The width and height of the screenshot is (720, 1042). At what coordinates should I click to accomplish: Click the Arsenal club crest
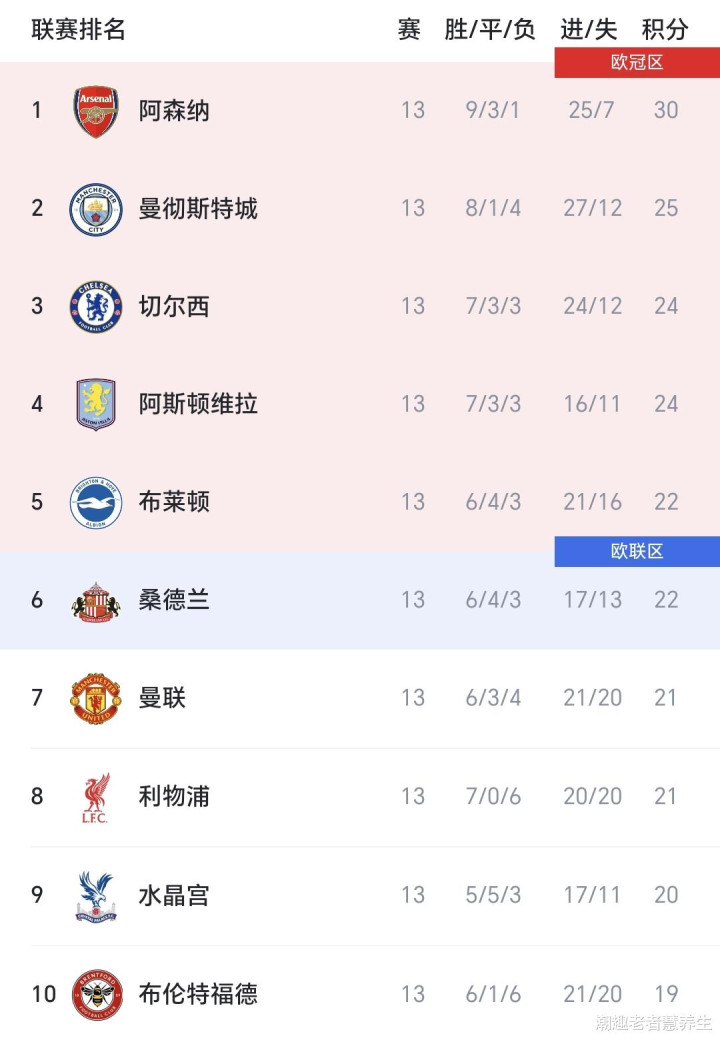coord(96,111)
